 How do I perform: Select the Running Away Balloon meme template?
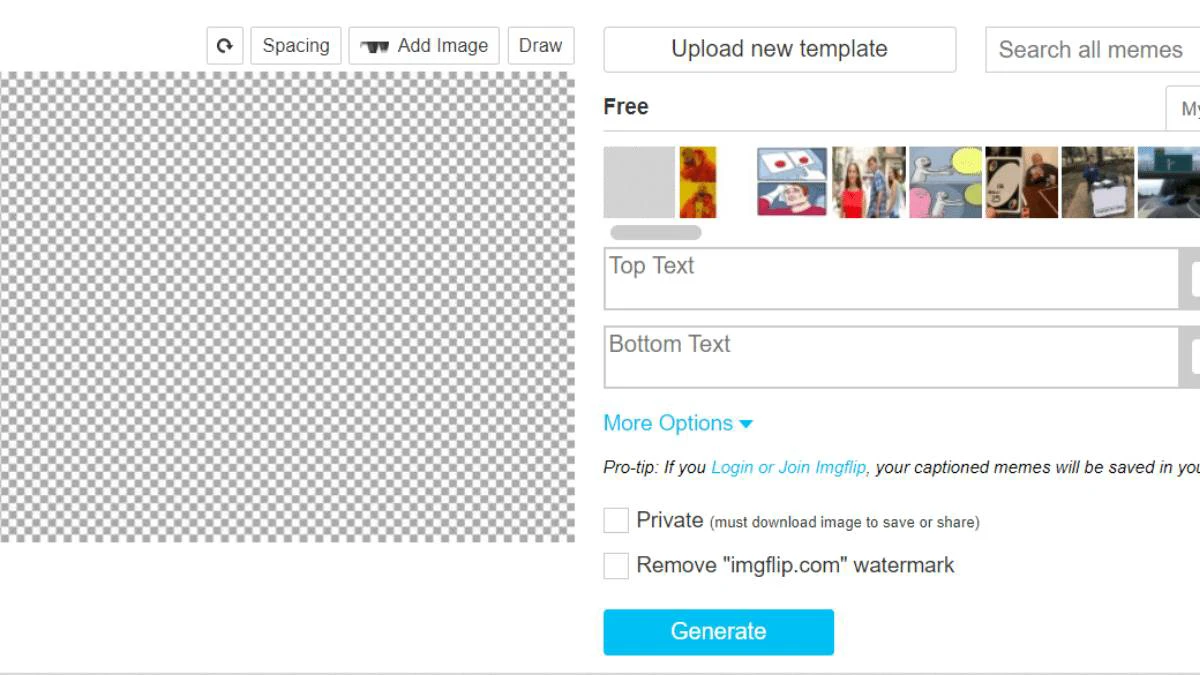tap(945, 182)
